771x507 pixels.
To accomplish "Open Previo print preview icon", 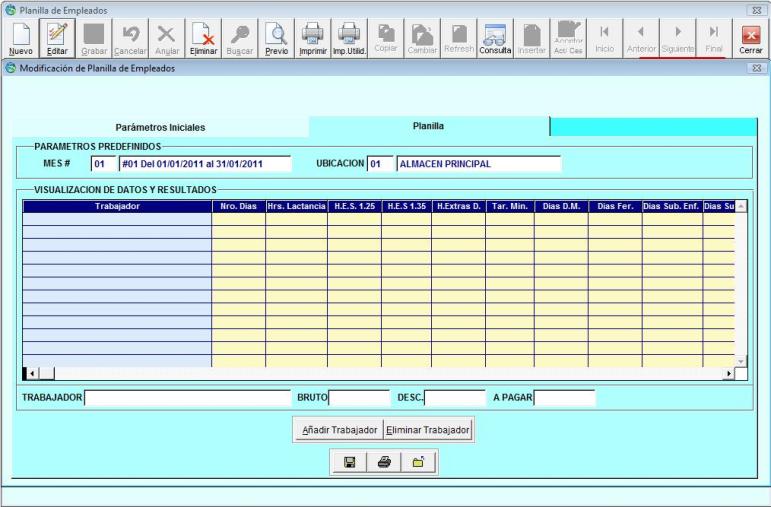I will coord(276,39).
